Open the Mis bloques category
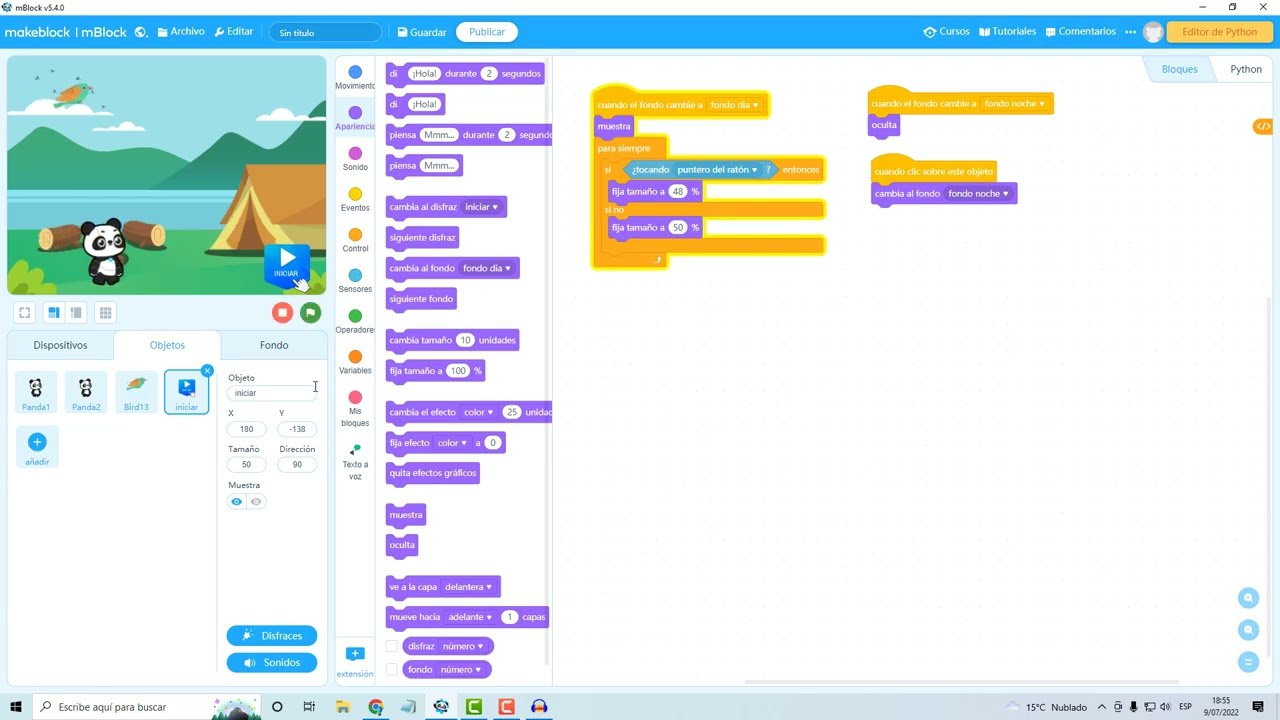 click(x=355, y=409)
